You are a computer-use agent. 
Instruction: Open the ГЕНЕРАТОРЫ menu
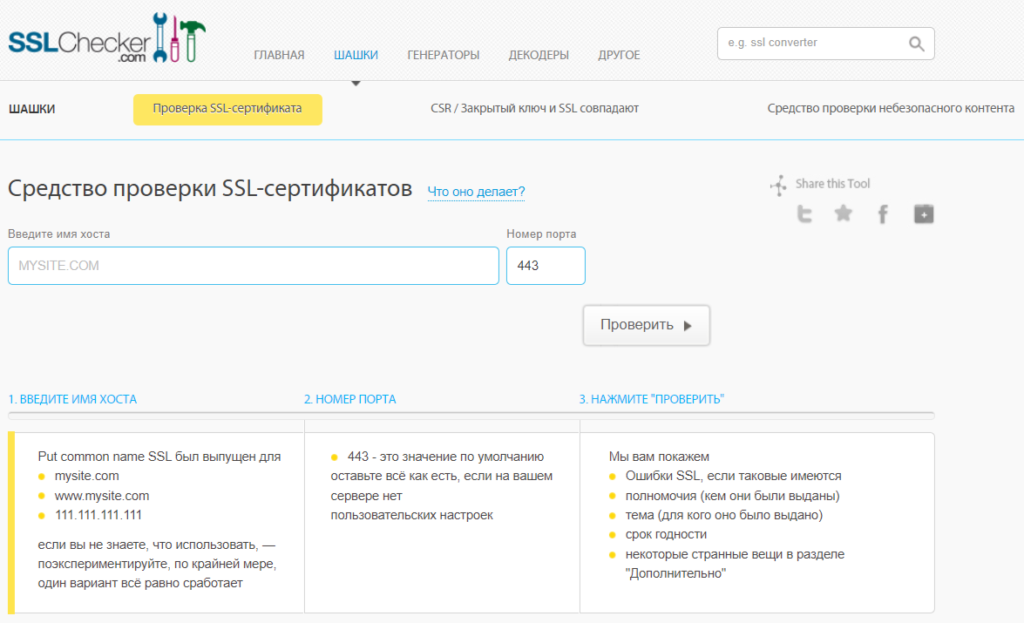coord(443,55)
